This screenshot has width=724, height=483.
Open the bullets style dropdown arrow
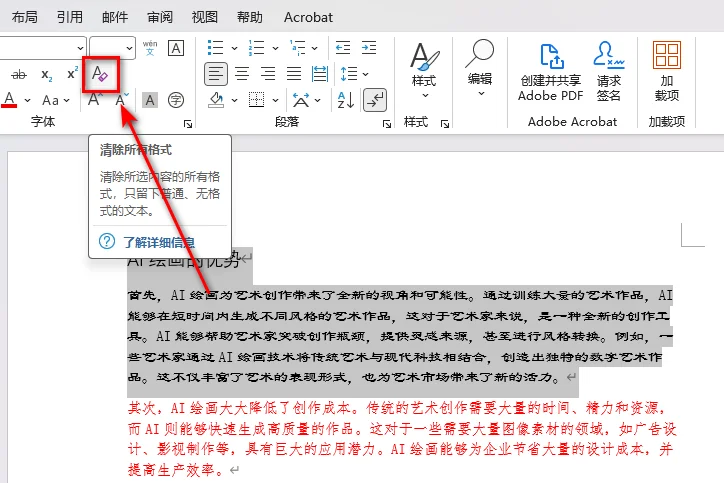tap(234, 48)
